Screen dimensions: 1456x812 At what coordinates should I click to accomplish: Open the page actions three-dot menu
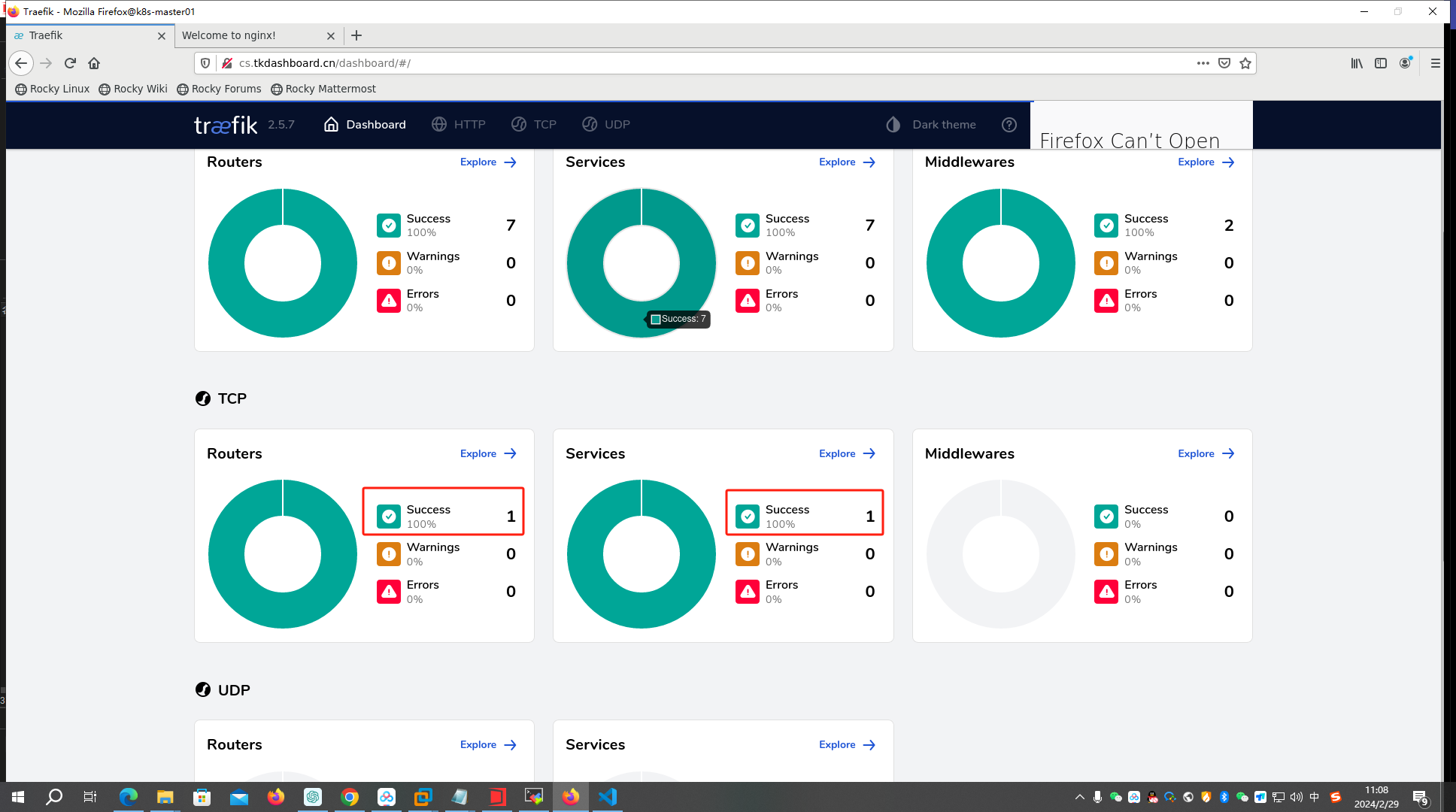pyautogui.click(x=1203, y=63)
